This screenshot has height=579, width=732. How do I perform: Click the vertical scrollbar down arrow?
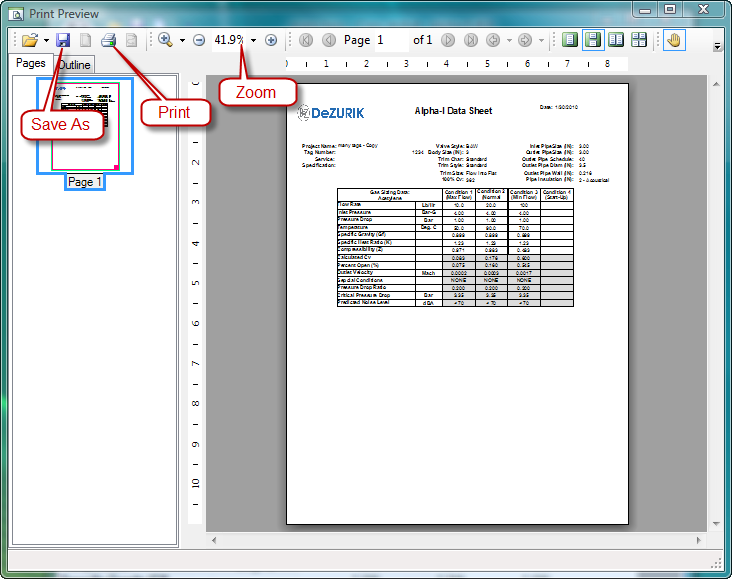(716, 524)
